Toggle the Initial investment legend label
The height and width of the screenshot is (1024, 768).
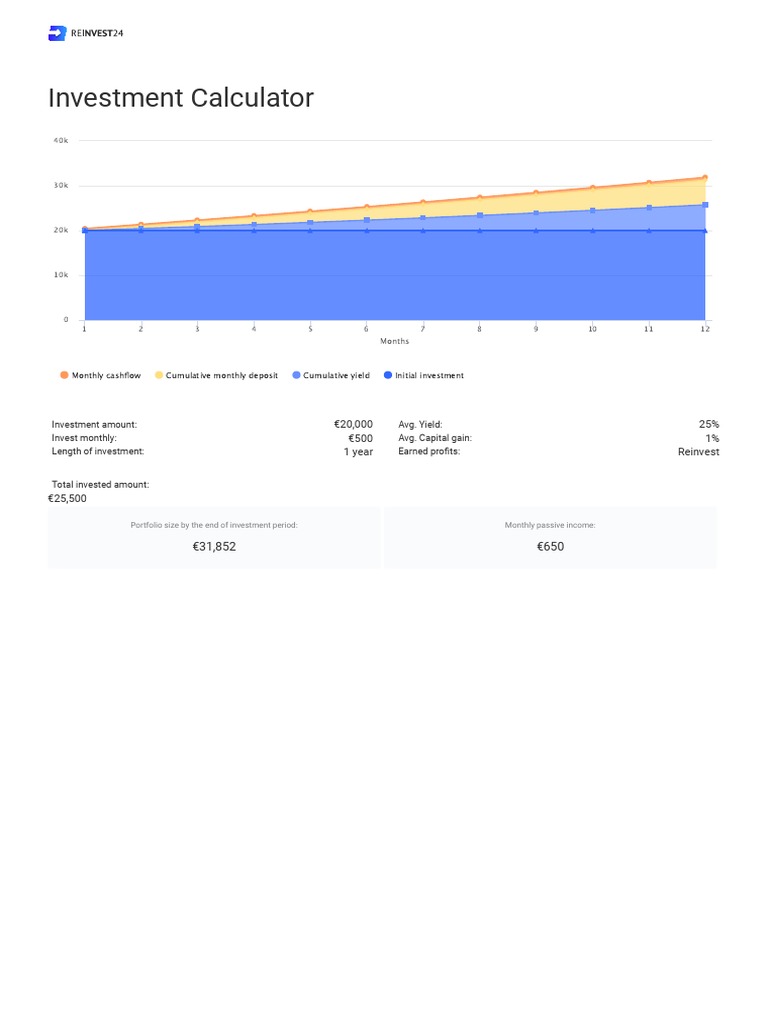tap(429, 375)
